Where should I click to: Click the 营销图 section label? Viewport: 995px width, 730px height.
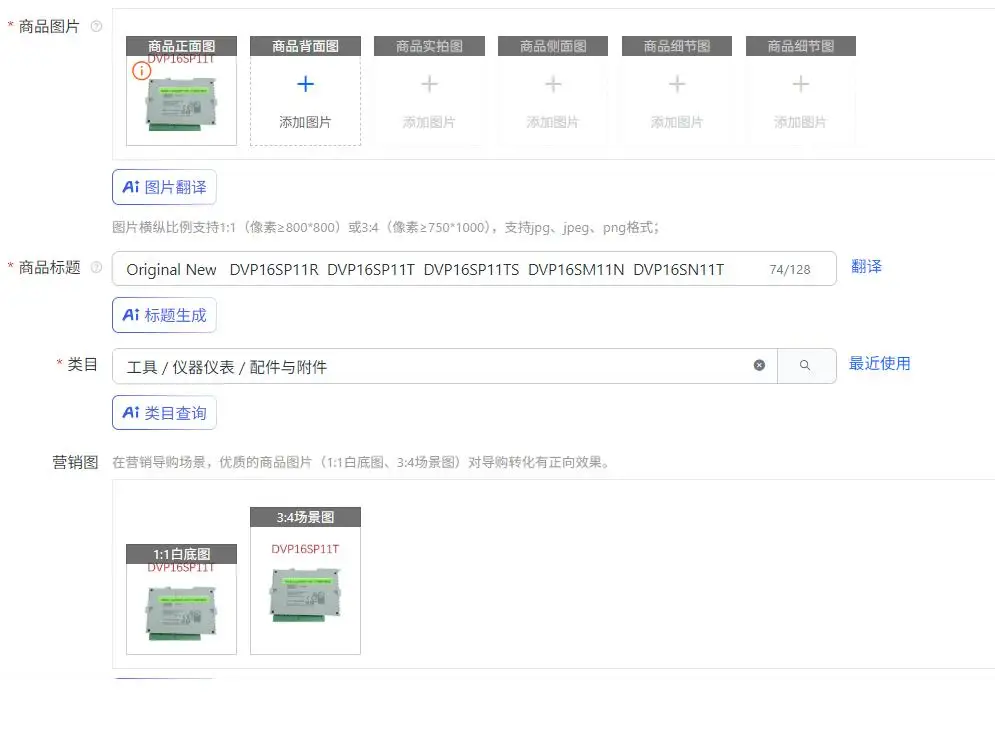[x=75, y=462]
